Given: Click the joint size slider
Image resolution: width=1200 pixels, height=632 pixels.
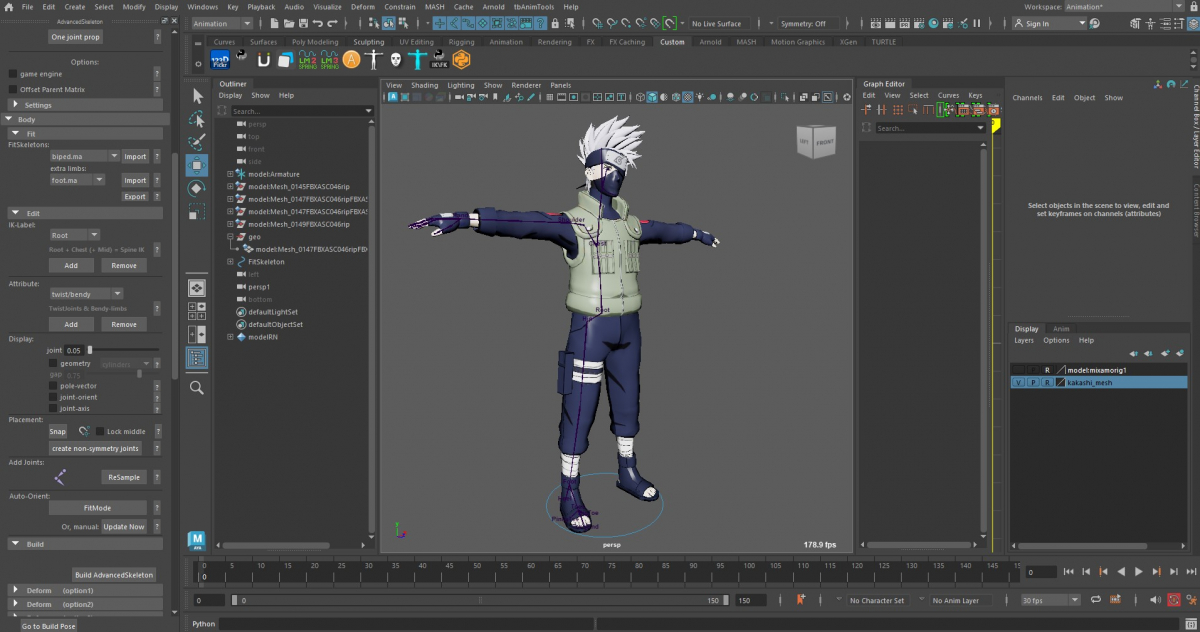Looking at the screenshot, I should coord(90,350).
